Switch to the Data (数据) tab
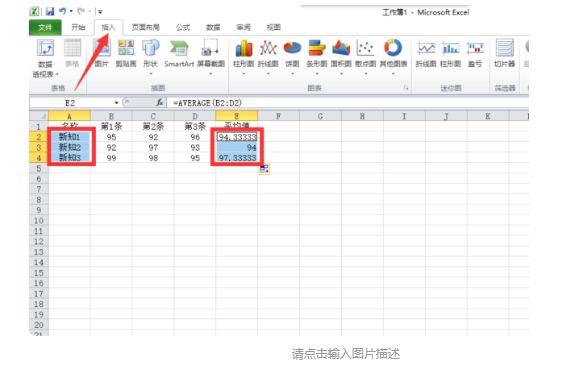 [x=213, y=27]
